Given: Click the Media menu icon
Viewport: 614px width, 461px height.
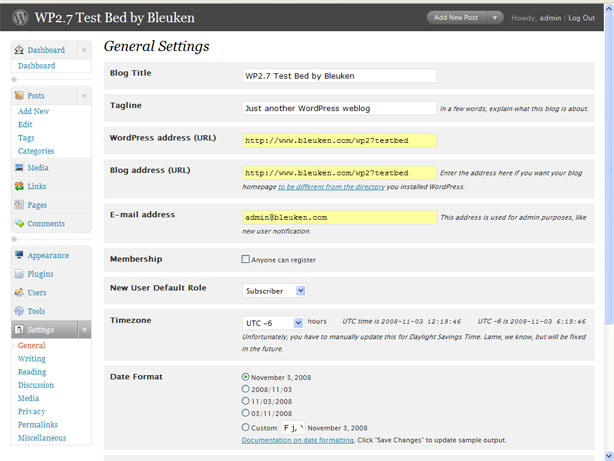Looking at the screenshot, I should tap(19, 168).
